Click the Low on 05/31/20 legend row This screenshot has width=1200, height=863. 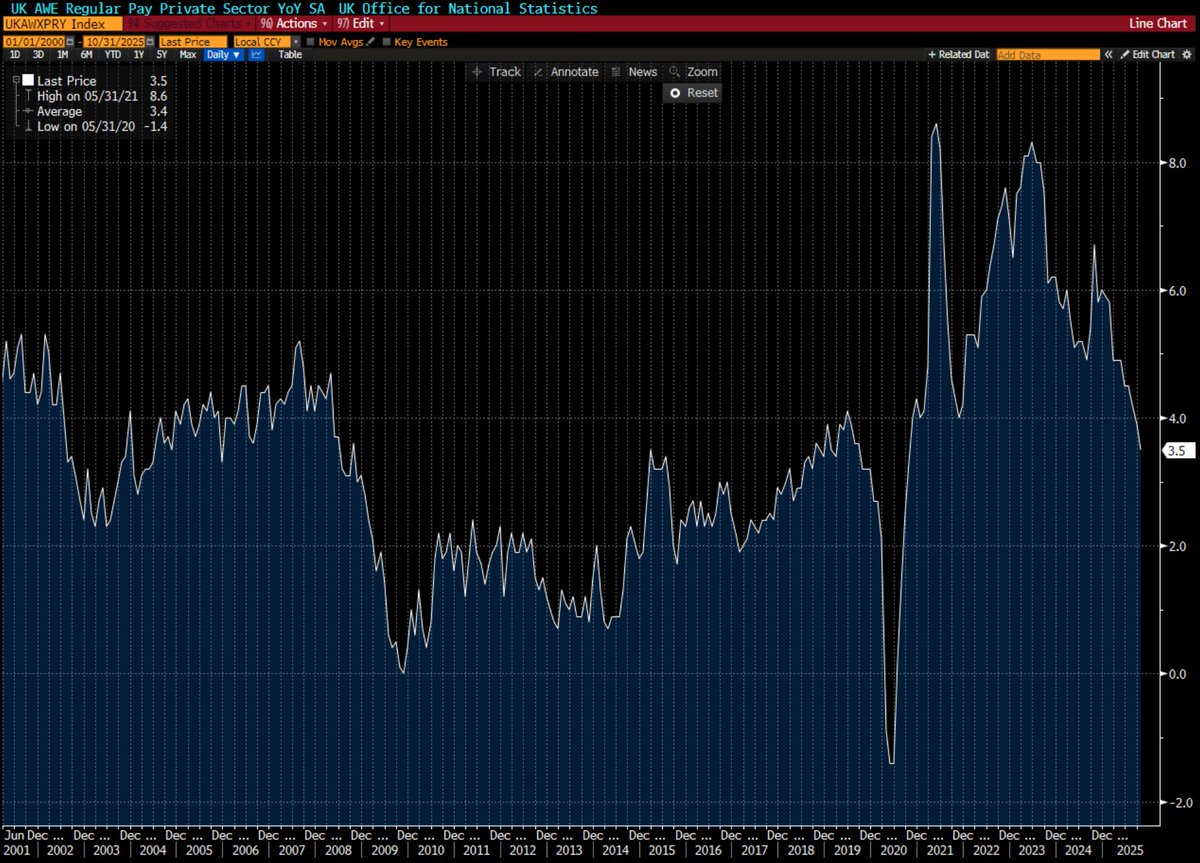point(95,128)
